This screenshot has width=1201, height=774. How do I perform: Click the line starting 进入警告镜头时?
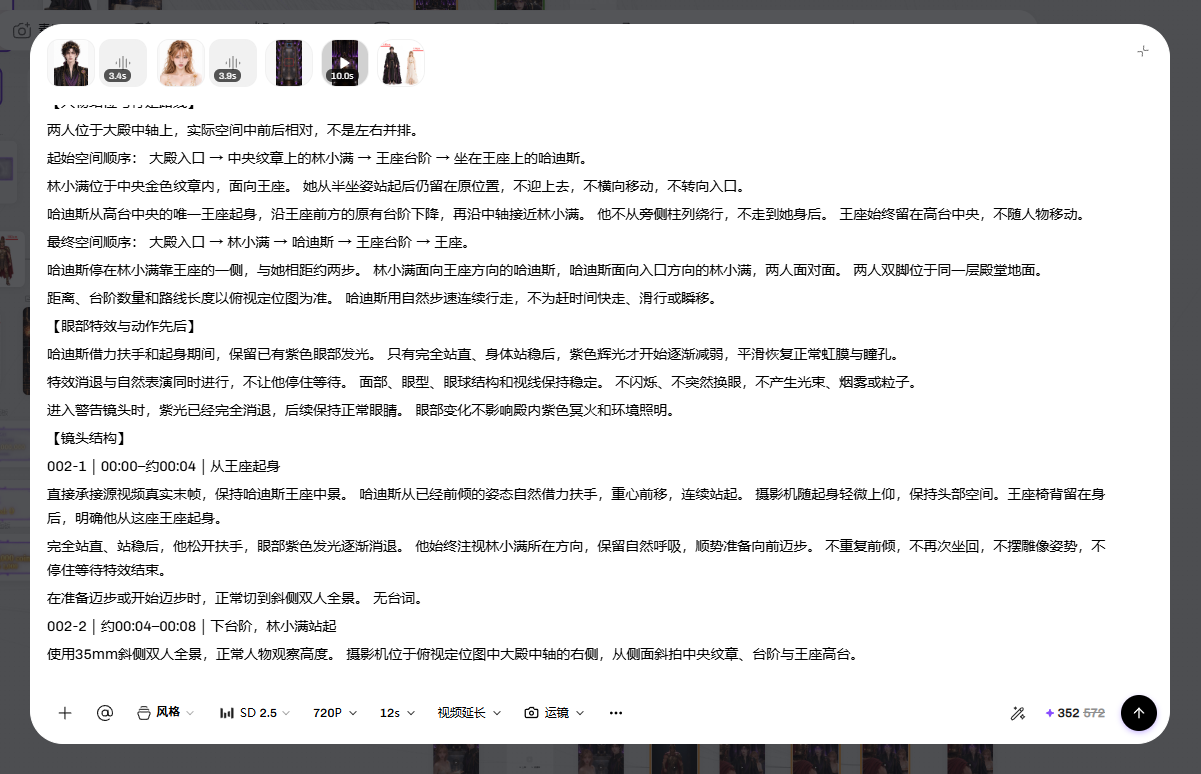point(360,410)
